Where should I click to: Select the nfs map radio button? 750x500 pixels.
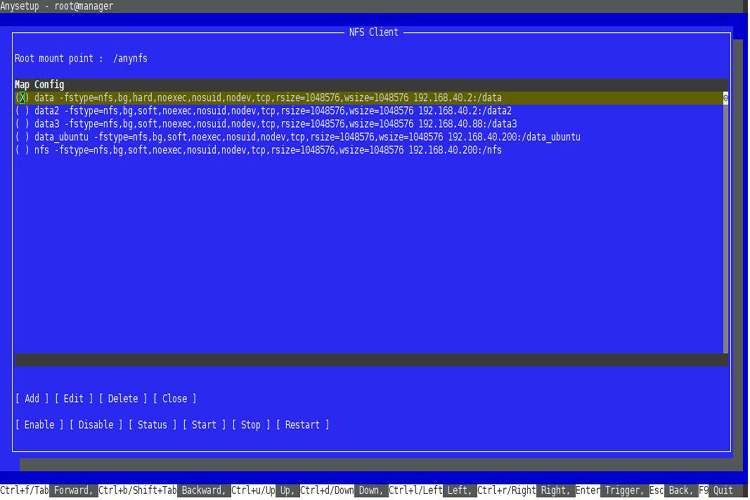pos(22,150)
